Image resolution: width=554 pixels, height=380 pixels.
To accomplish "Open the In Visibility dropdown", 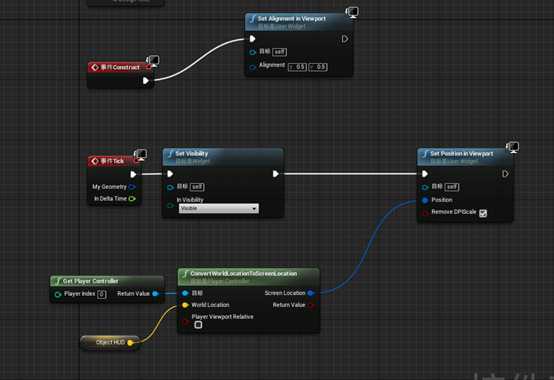I will pos(219,209).
